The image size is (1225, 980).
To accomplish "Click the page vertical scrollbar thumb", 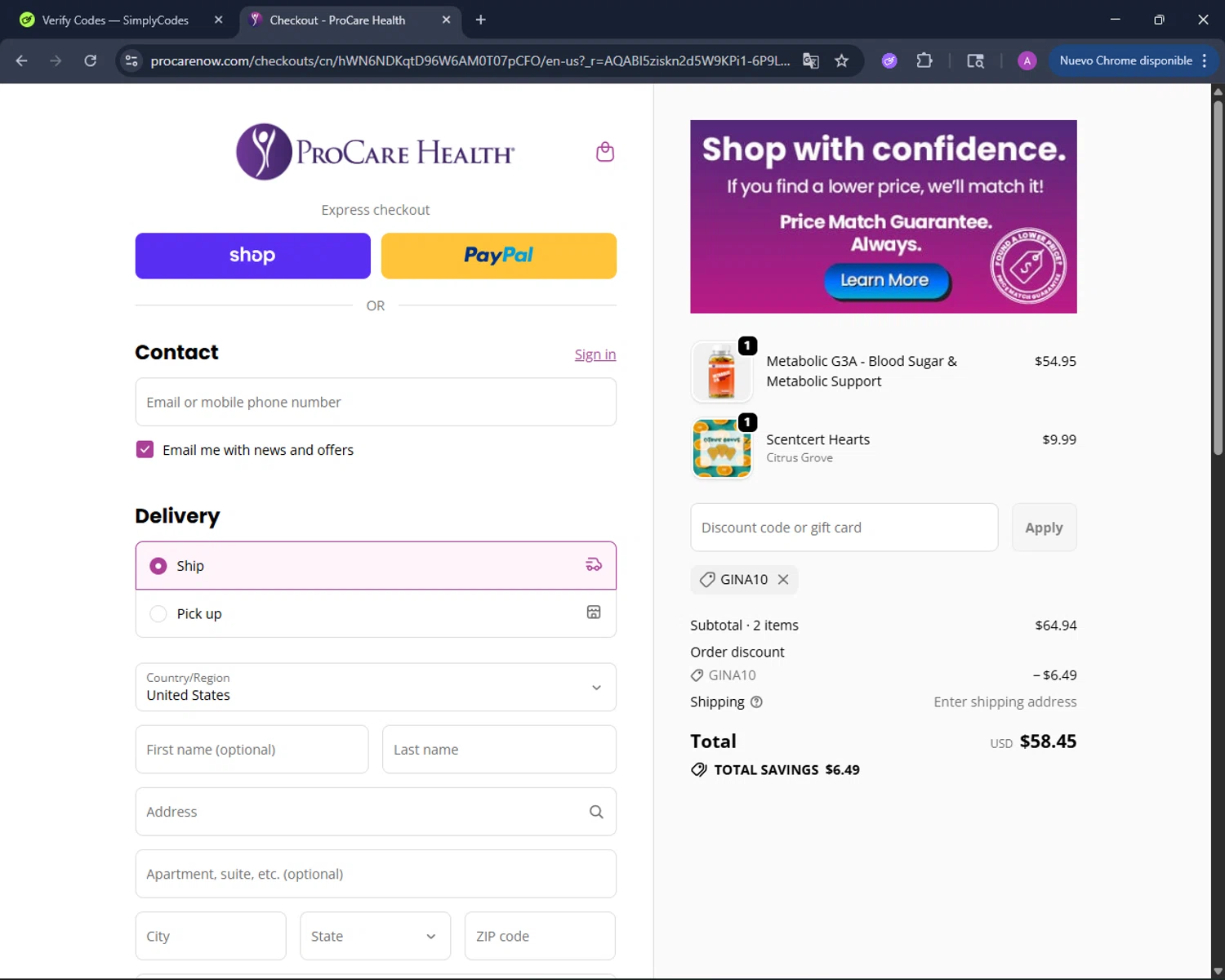I will pyautogui.click(x=1218, y=278).
